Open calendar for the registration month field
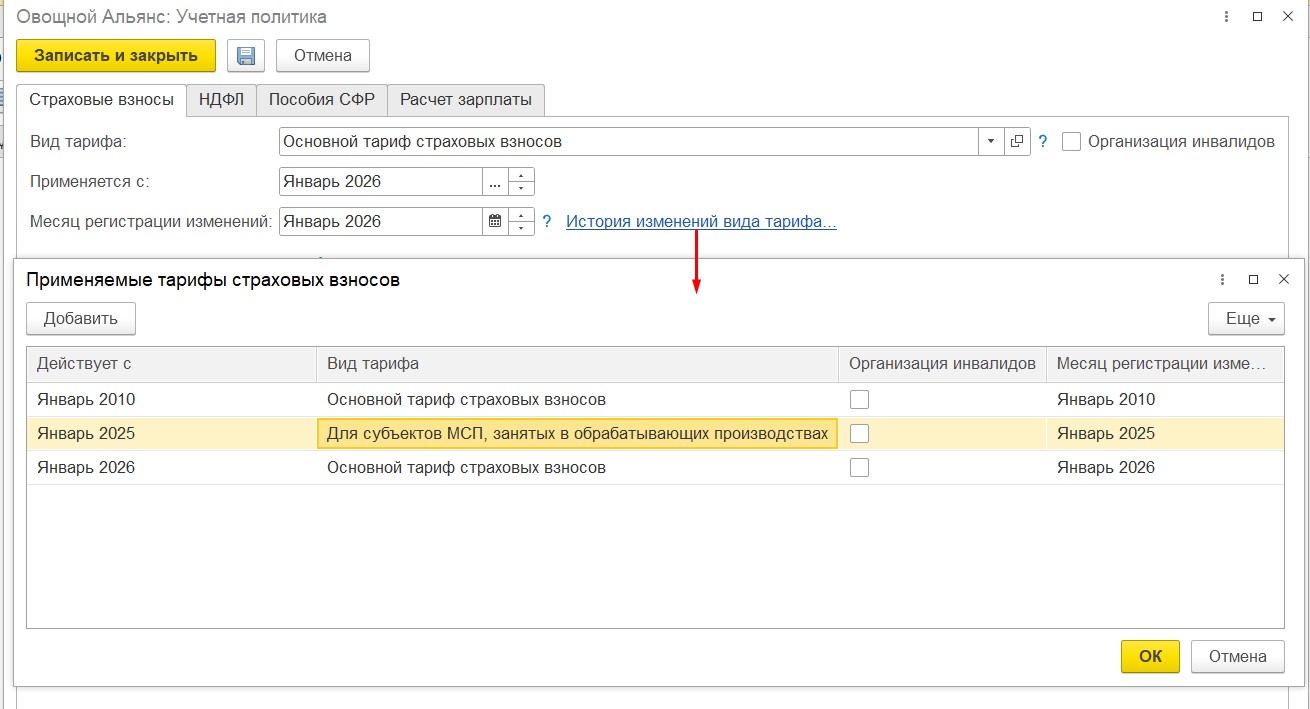This screenshot has height=709, width=1310. pyautogui.click(x=495, y=222)
